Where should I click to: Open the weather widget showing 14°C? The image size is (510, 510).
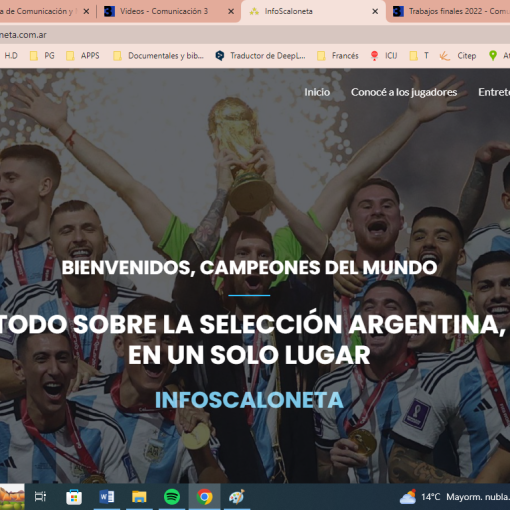pyautogui.click(x=454, y=497)
